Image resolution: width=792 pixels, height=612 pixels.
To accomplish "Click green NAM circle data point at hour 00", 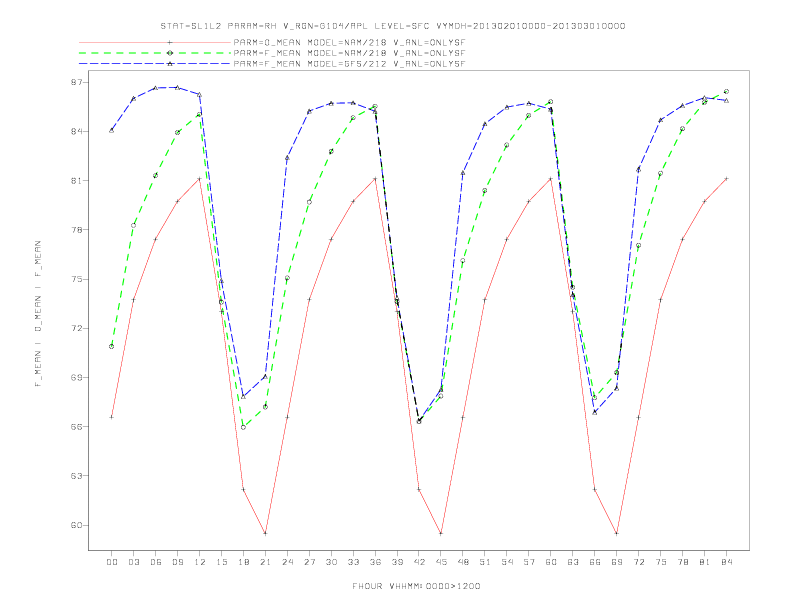I will point(112,346).
